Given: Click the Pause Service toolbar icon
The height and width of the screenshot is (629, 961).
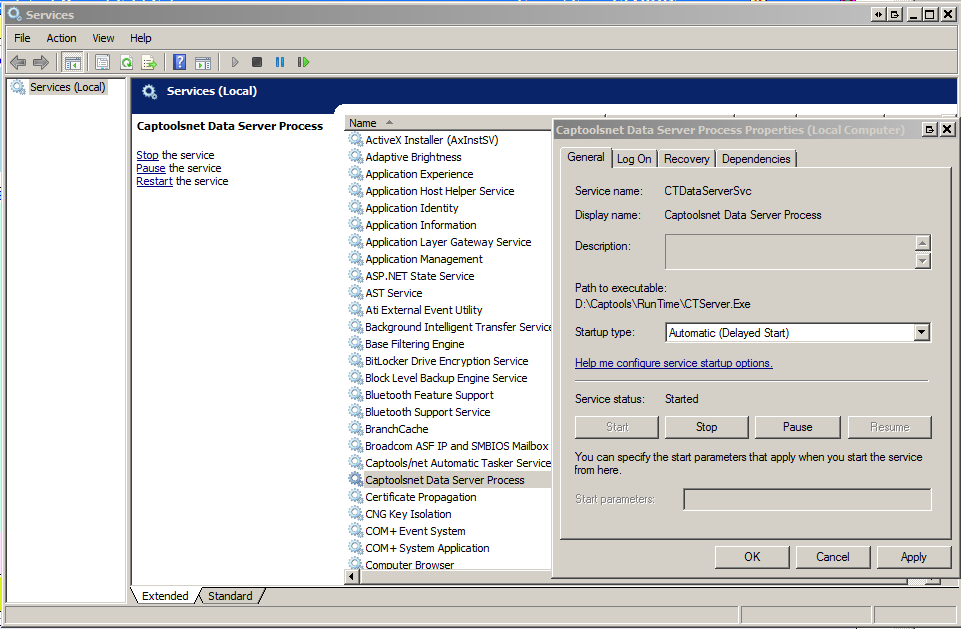Looking at the screenshot, I should [280, 62].
